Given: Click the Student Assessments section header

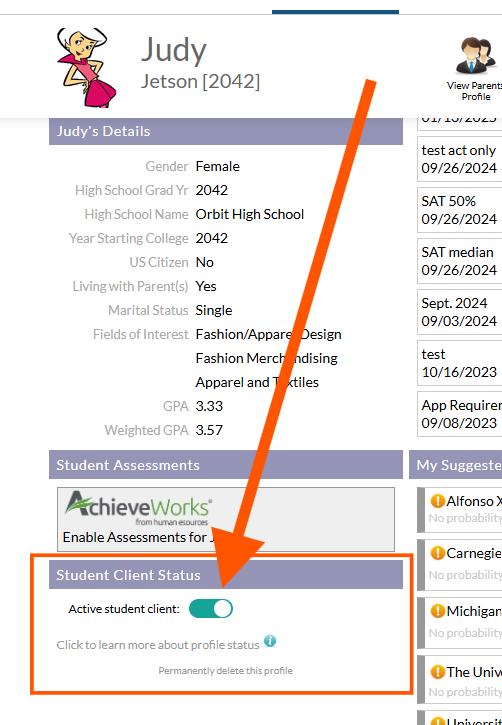Looking at the screenshot, I should 226,465.
